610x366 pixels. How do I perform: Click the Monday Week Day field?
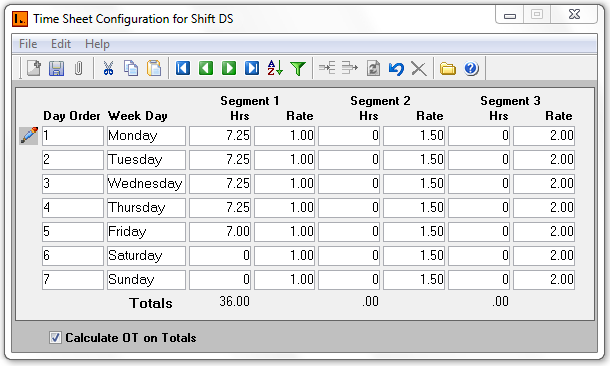146,136
